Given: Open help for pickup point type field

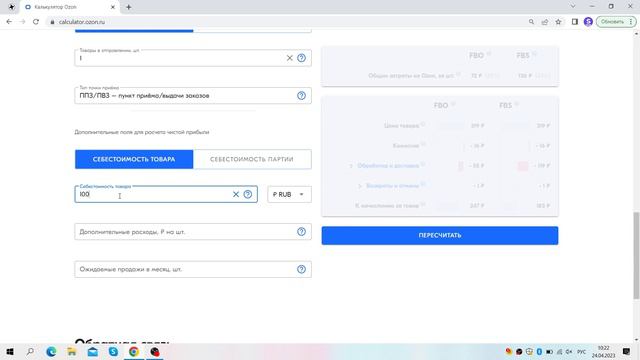Looking at the screenshot, I should click(301, 96).
